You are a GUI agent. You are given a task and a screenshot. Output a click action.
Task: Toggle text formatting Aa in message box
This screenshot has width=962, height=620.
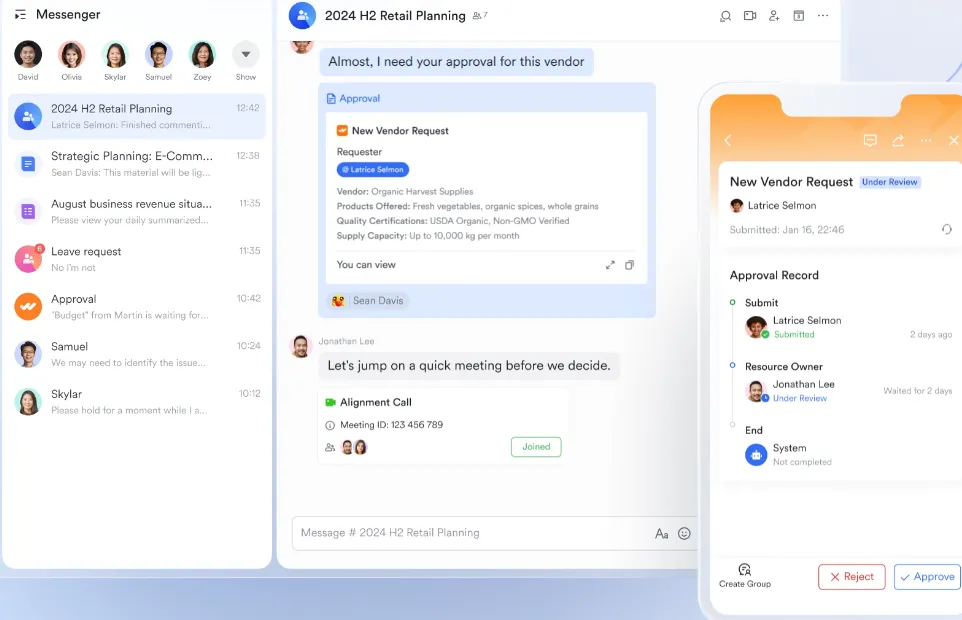point(661,534)
